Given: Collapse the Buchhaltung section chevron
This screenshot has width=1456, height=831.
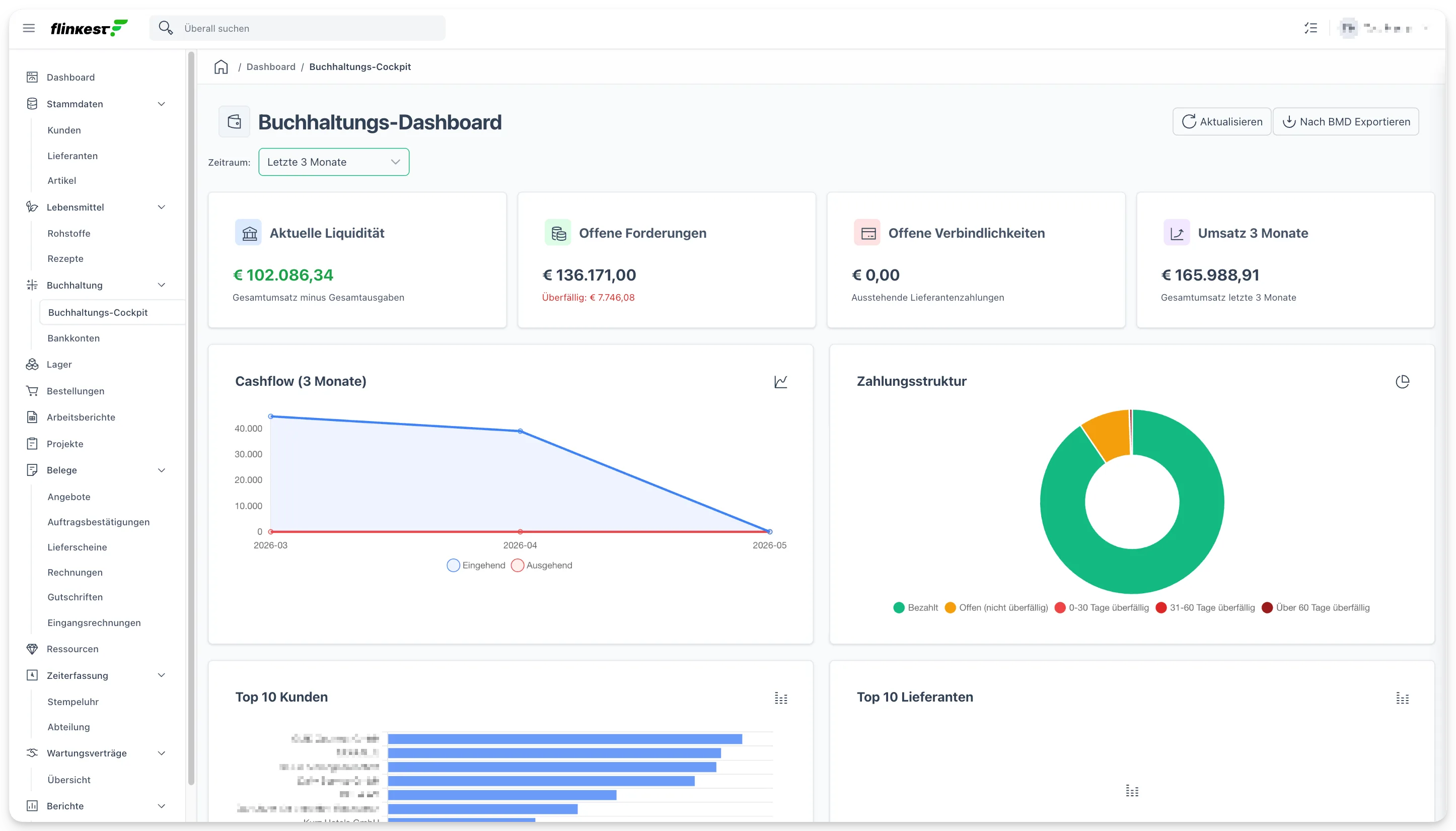Looking at the screenshot, I should pyautogui.click(x=162, y=285).
